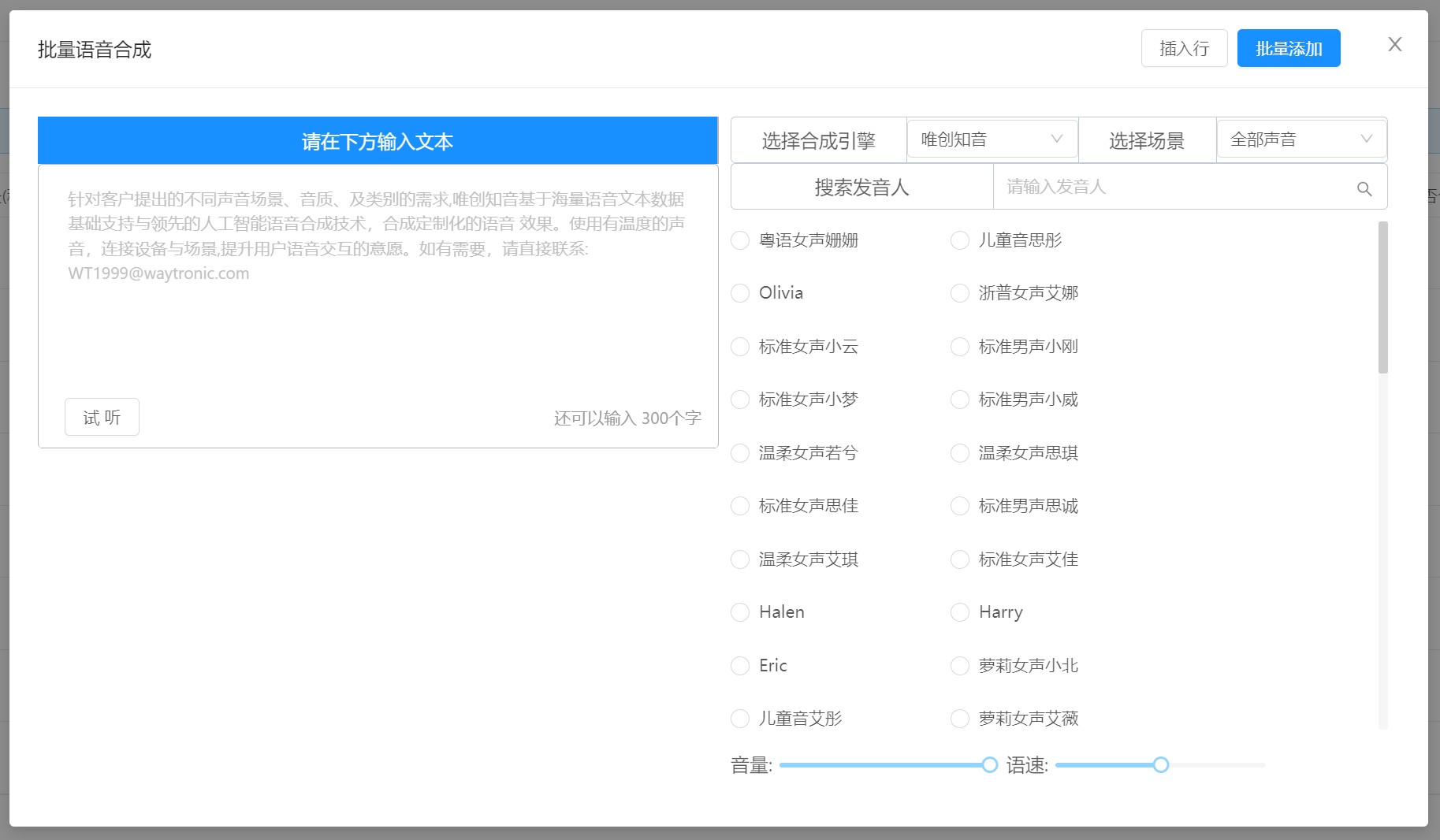The width and height of the screenshot is (1440, 840).
Task: Select the 粤语女声姗姗 voice
Action: (740, 240)
